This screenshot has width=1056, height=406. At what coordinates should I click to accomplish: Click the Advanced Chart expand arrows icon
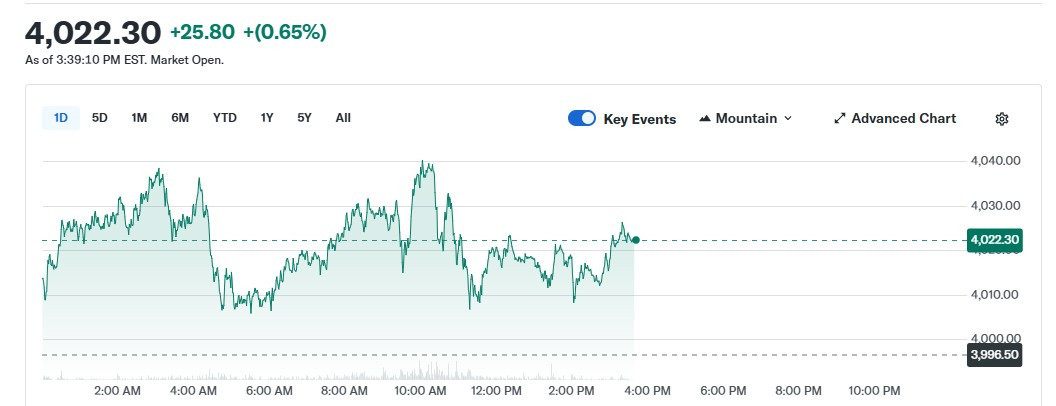pos(840,119)
